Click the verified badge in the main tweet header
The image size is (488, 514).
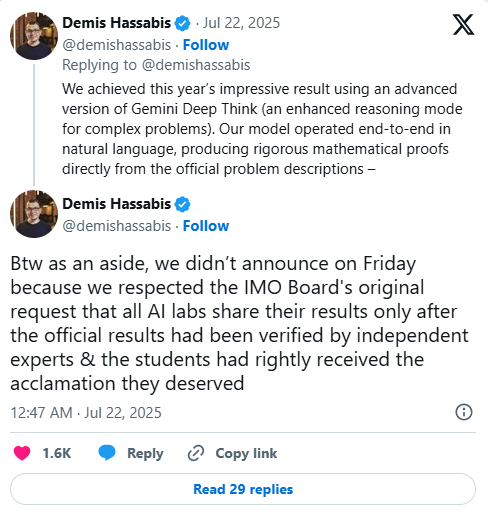pyautogui.click(x=182, y=204)
